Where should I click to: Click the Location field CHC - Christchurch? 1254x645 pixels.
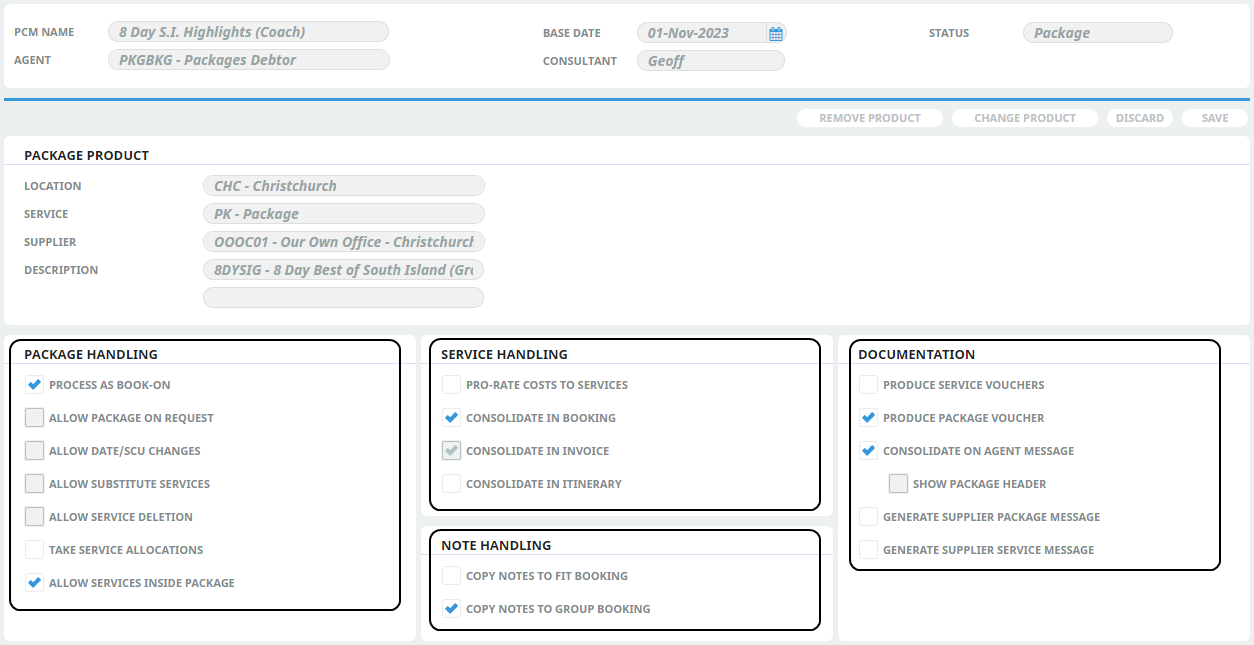tap(344, 186)
